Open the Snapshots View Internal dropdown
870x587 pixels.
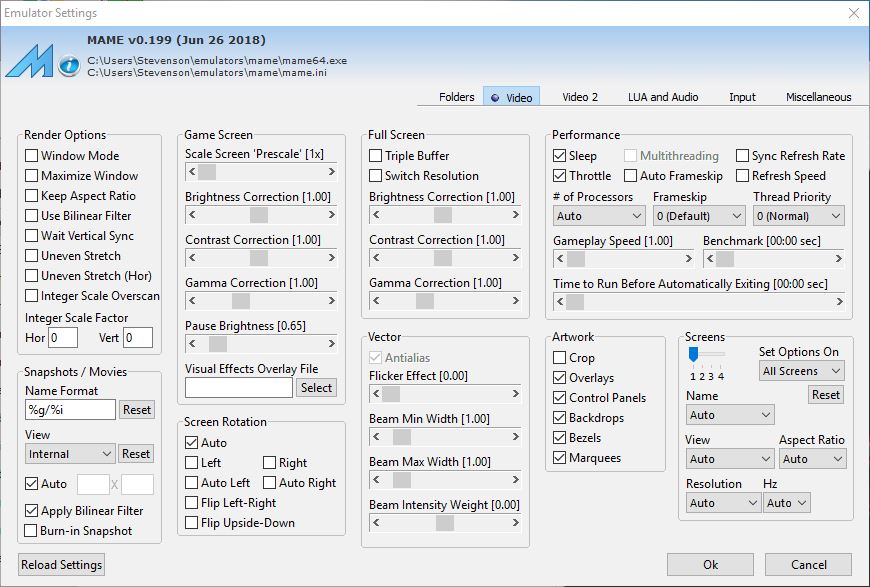coord(70,454)
